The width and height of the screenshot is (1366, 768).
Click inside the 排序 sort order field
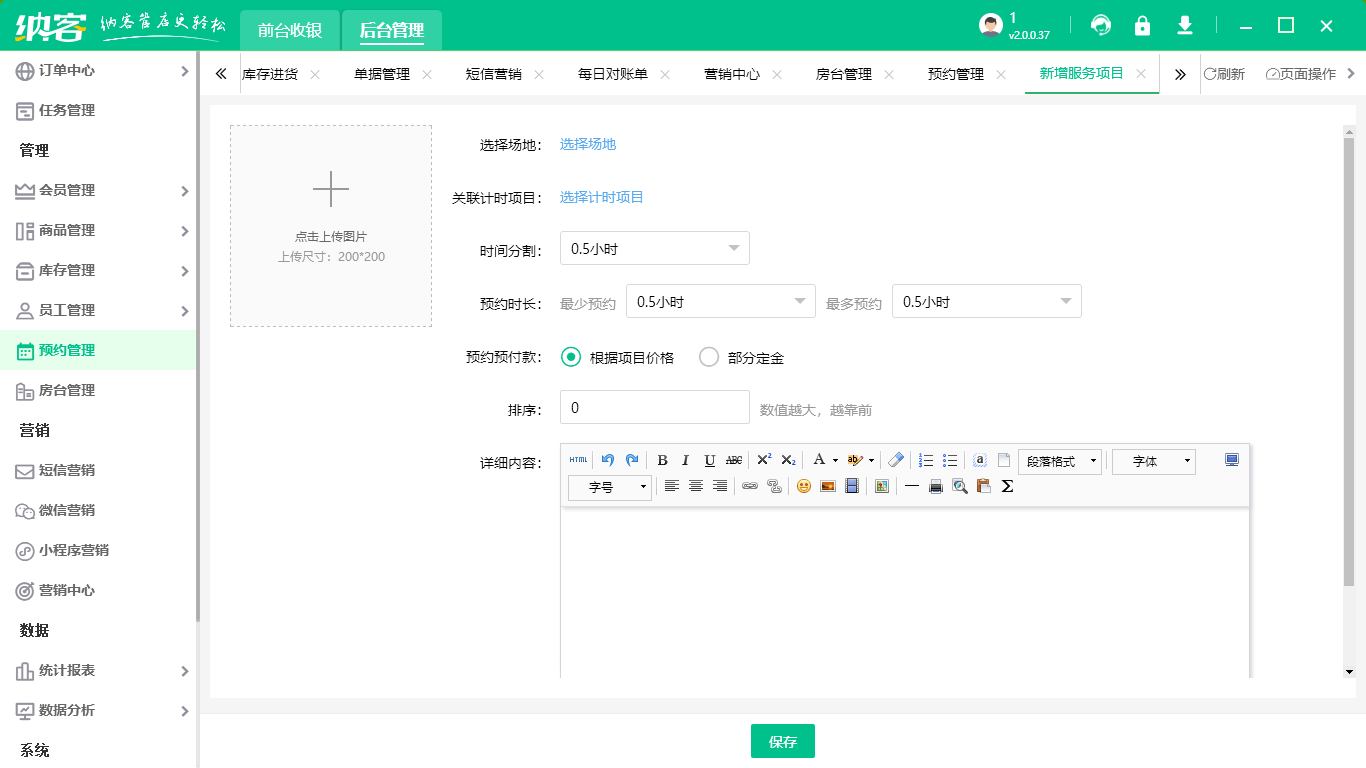[x=655, y=407]
